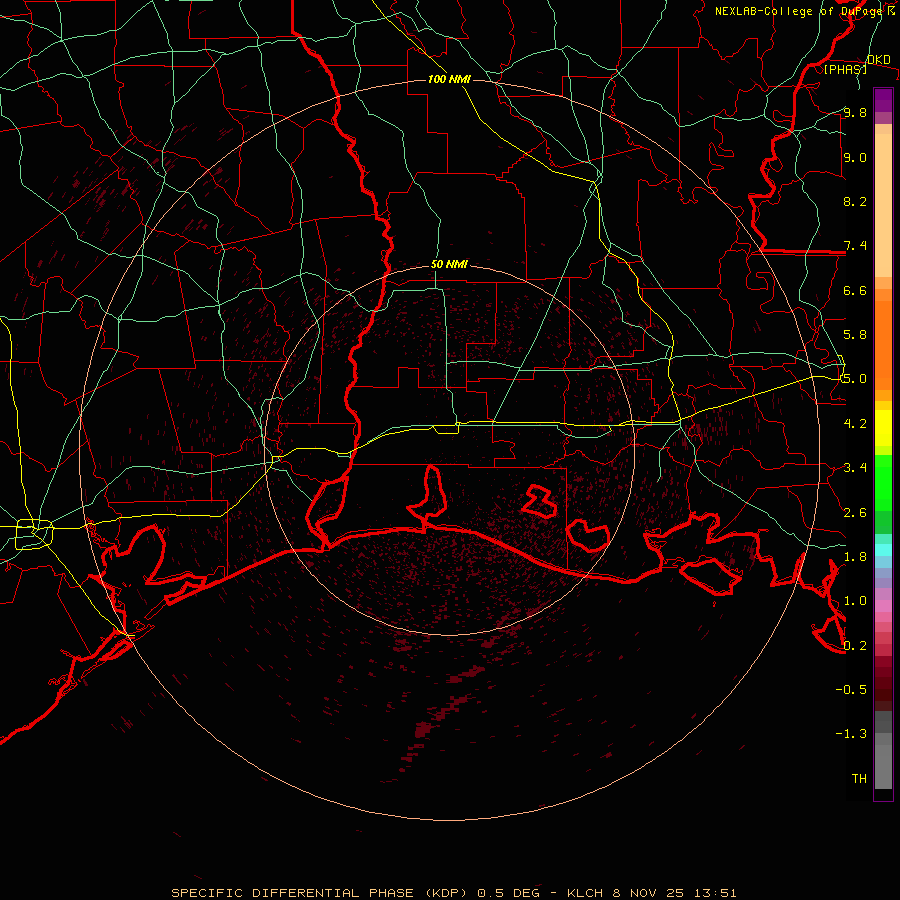This screenshot has width=900, height=900.
Task: Click the dark purple top segment of the color bar
Action: (x=883, y=100)
